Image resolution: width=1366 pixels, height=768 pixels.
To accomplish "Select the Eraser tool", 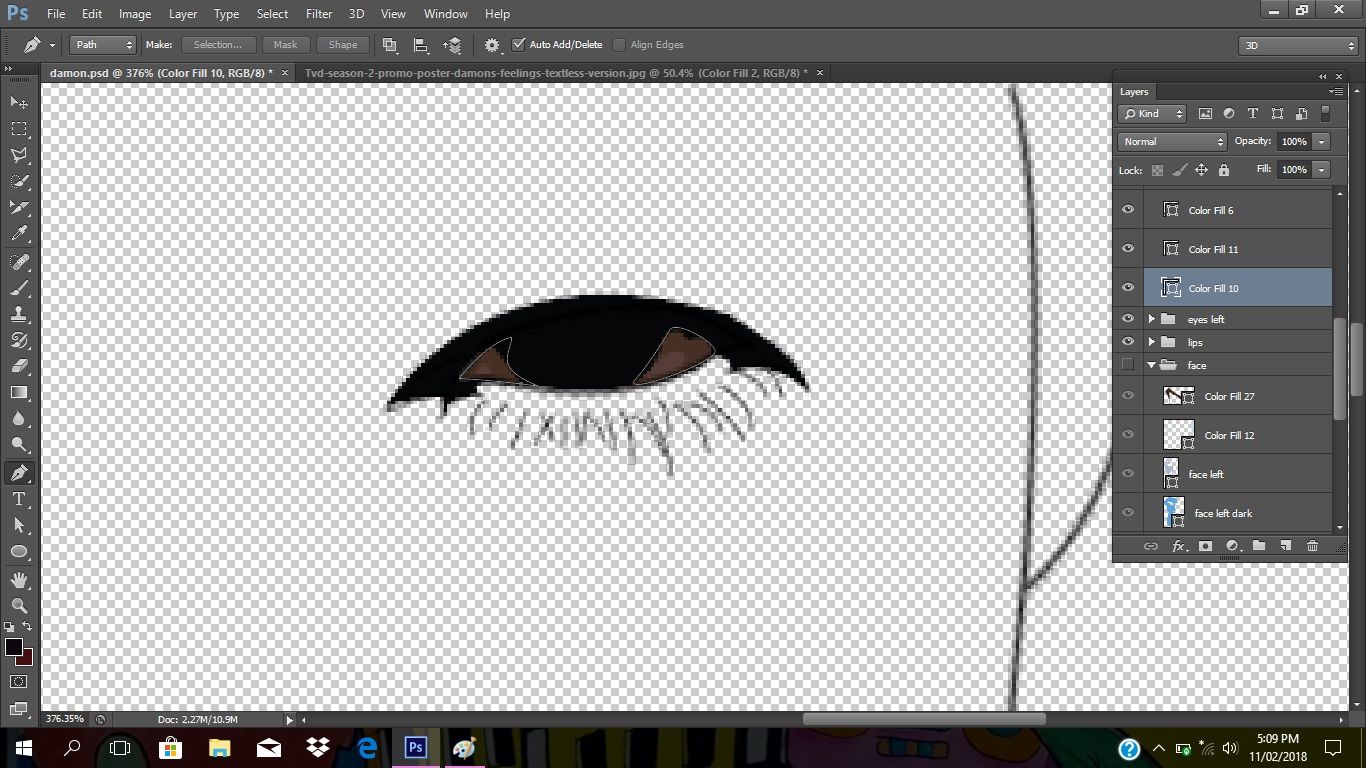I will (19, 366).
